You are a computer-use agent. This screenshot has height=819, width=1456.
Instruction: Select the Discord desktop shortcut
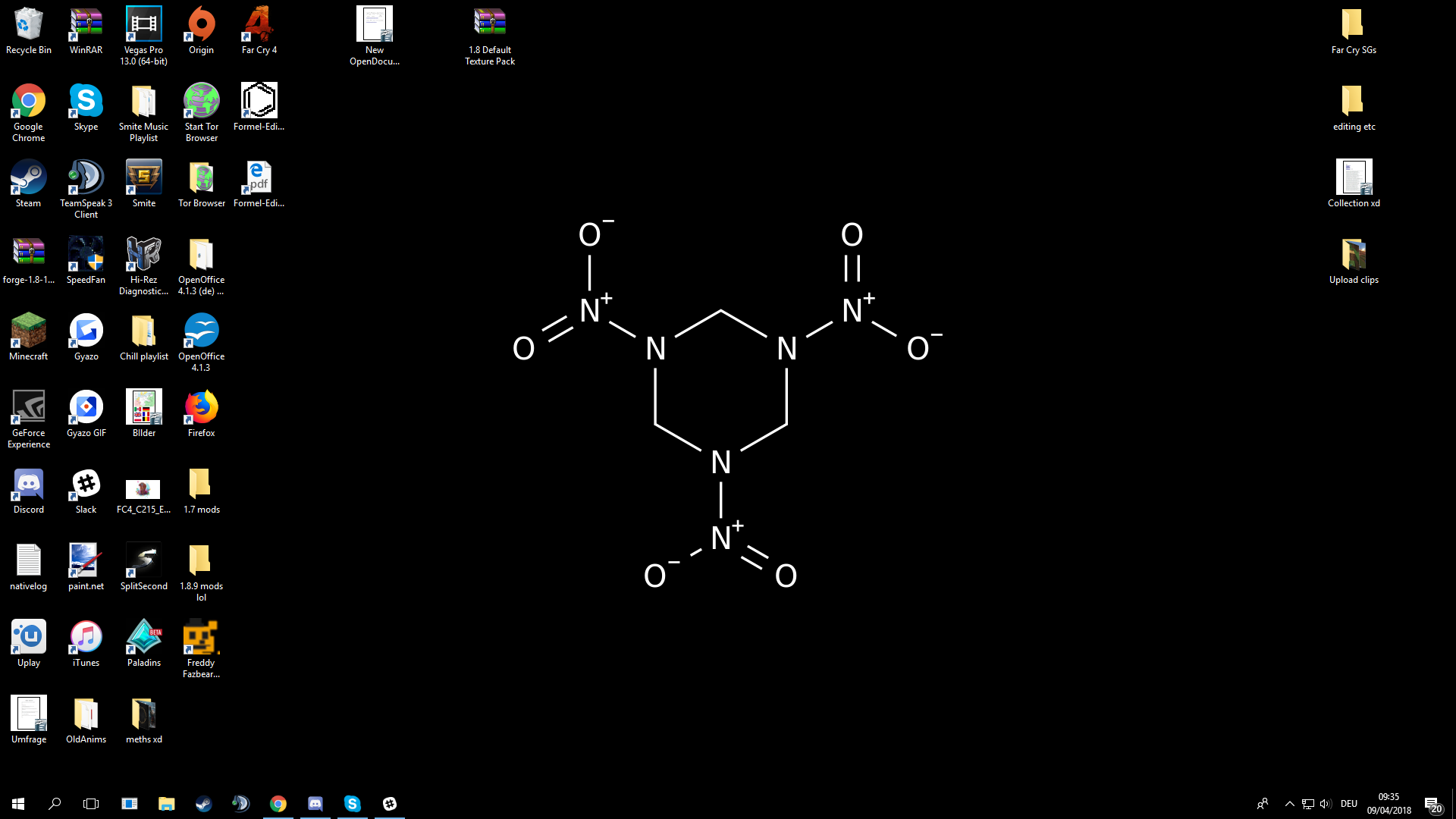pos(28,485)
